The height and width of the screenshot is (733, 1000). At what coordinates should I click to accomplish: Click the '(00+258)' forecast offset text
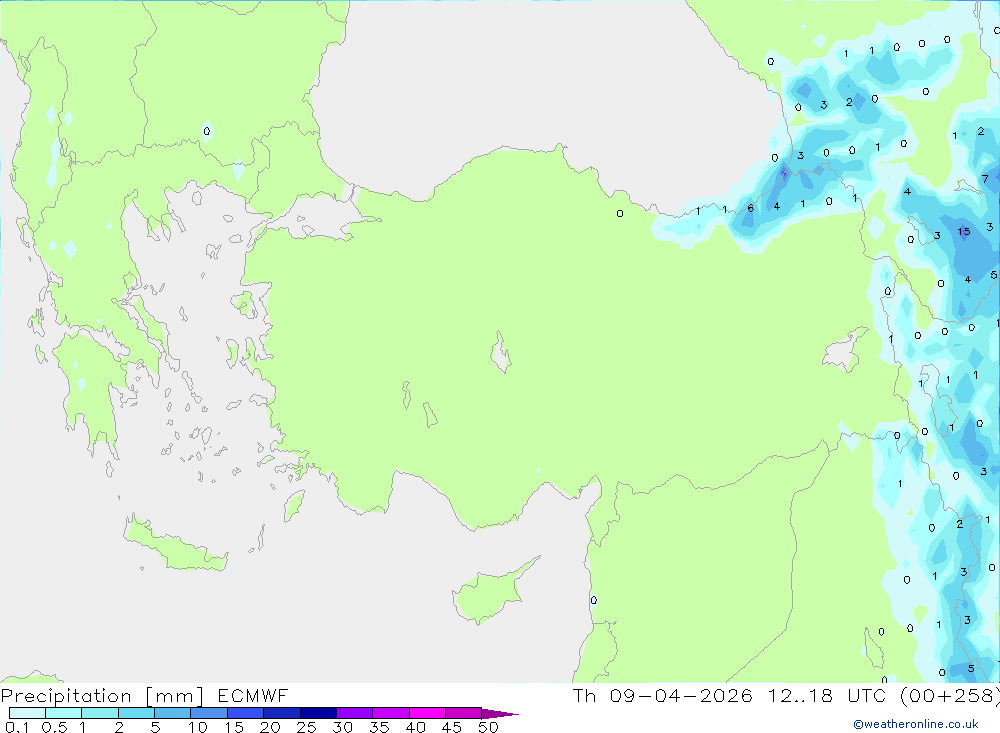[950, 695]
